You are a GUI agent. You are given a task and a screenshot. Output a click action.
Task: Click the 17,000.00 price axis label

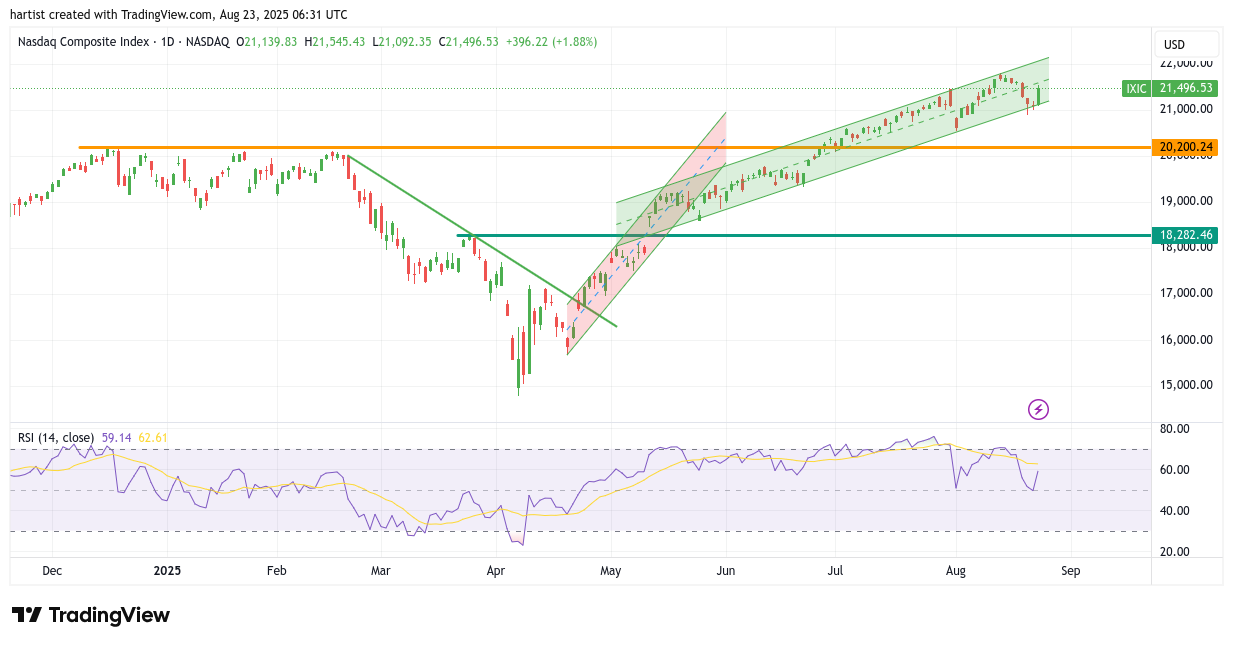pos(1186,293)
